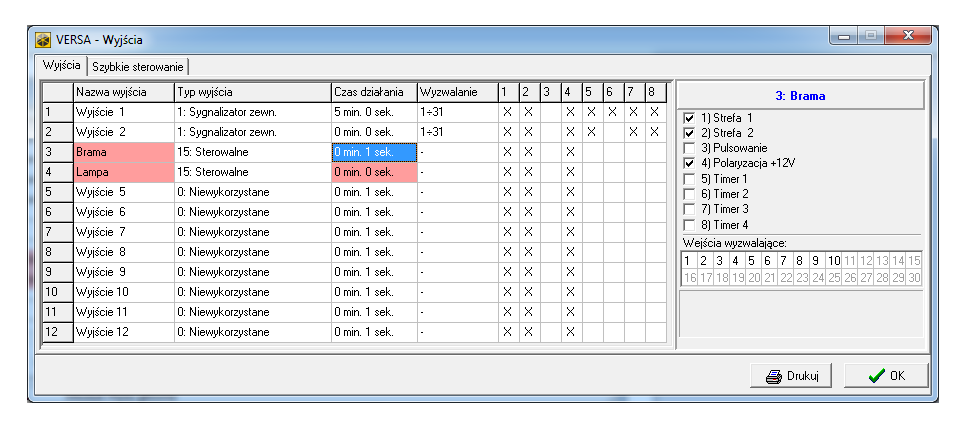Select triggering input number 5
The image size is (969, 431).
[751, 261]
